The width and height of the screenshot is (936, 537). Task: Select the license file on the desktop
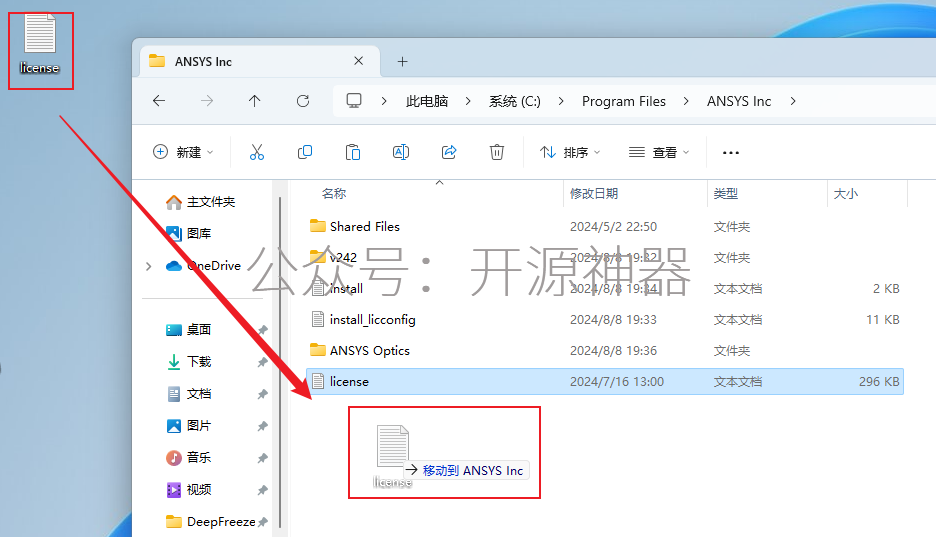click(x=40, y=45)
